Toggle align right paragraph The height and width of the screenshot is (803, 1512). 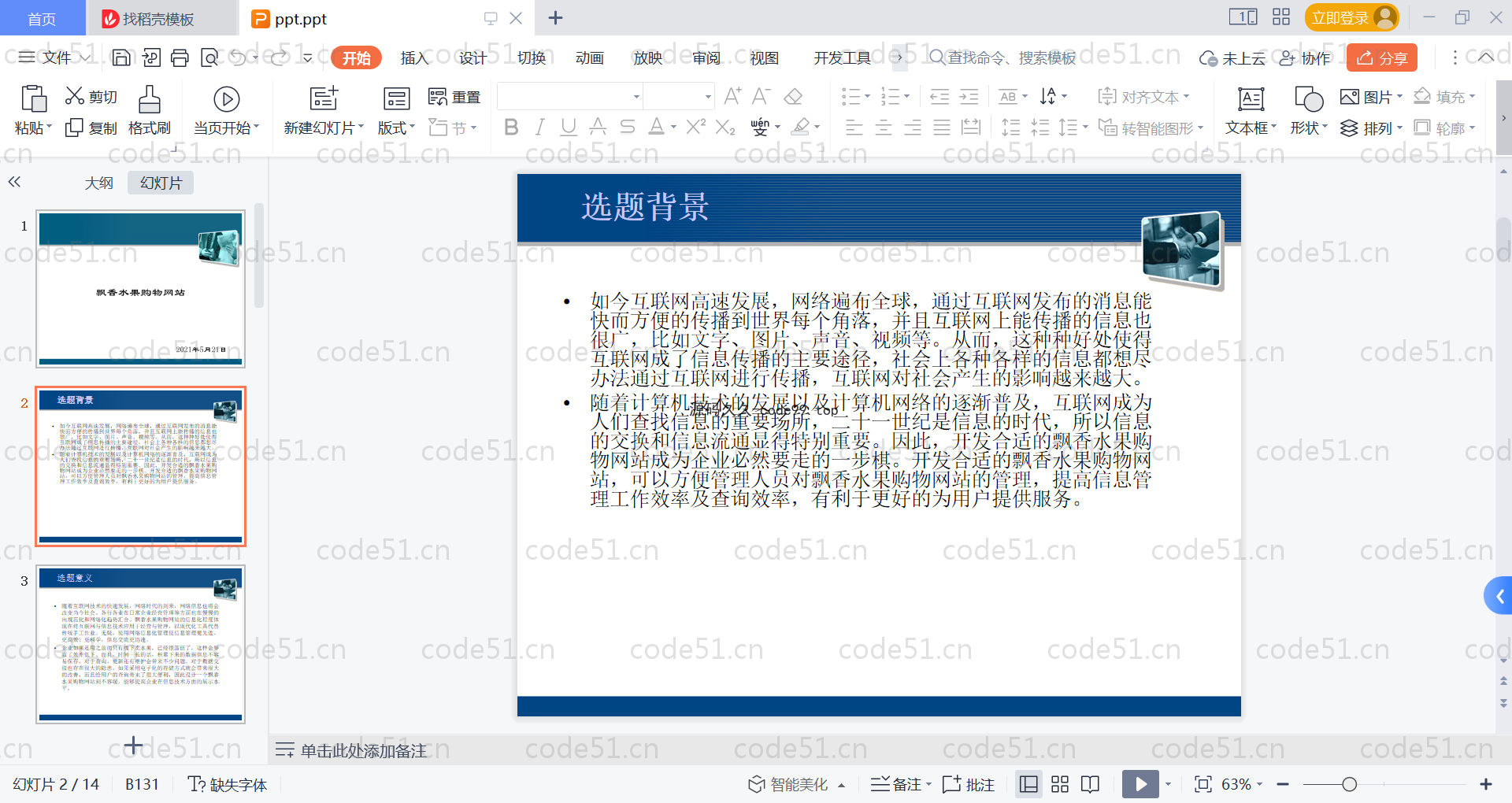(913, 127)
